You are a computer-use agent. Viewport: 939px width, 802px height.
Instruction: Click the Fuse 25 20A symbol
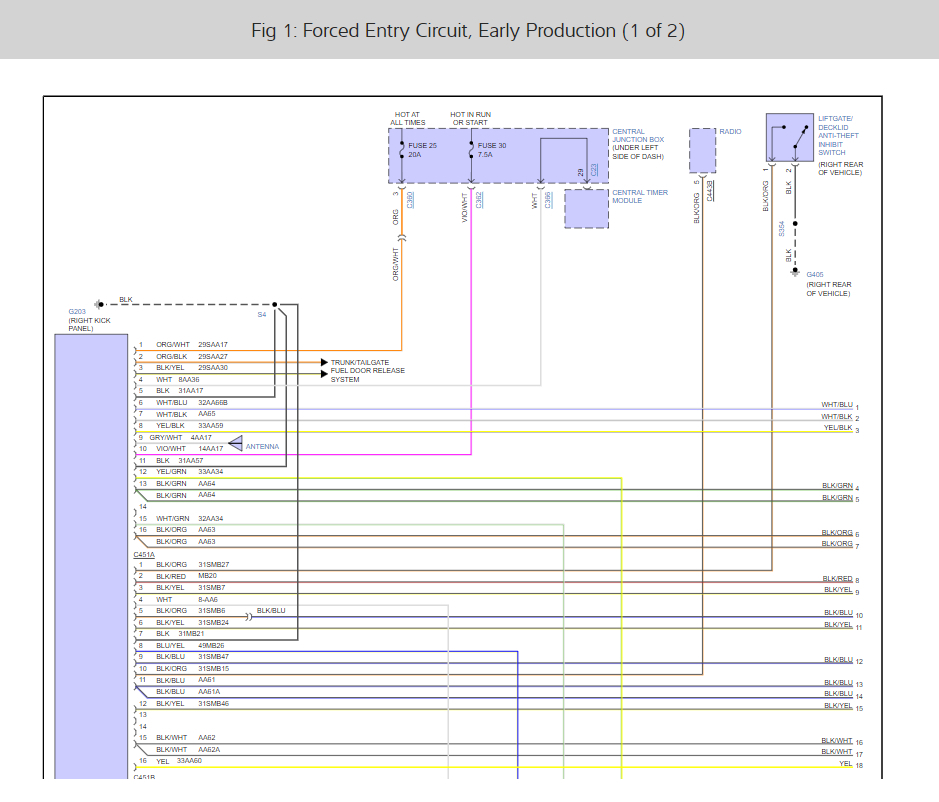point(402,150)
